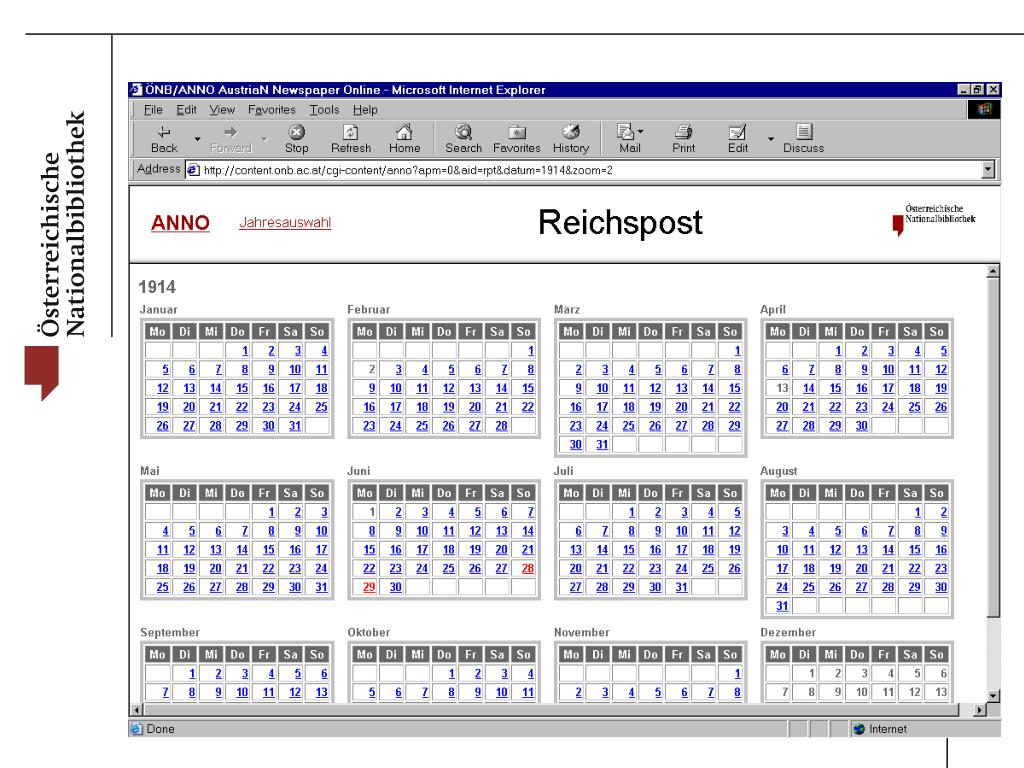Open the Mail toolbar icon
Viewport: 1024px width, 768px height.
(x=627, y=139)
